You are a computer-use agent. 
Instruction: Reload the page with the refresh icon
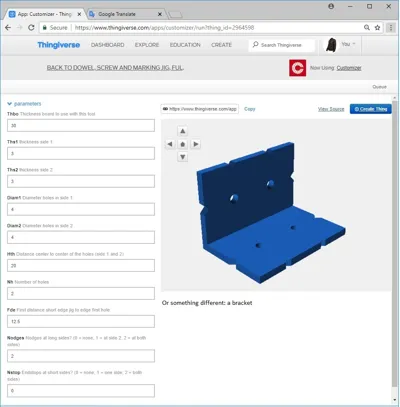pyautogui.click(x=31, y=28)
